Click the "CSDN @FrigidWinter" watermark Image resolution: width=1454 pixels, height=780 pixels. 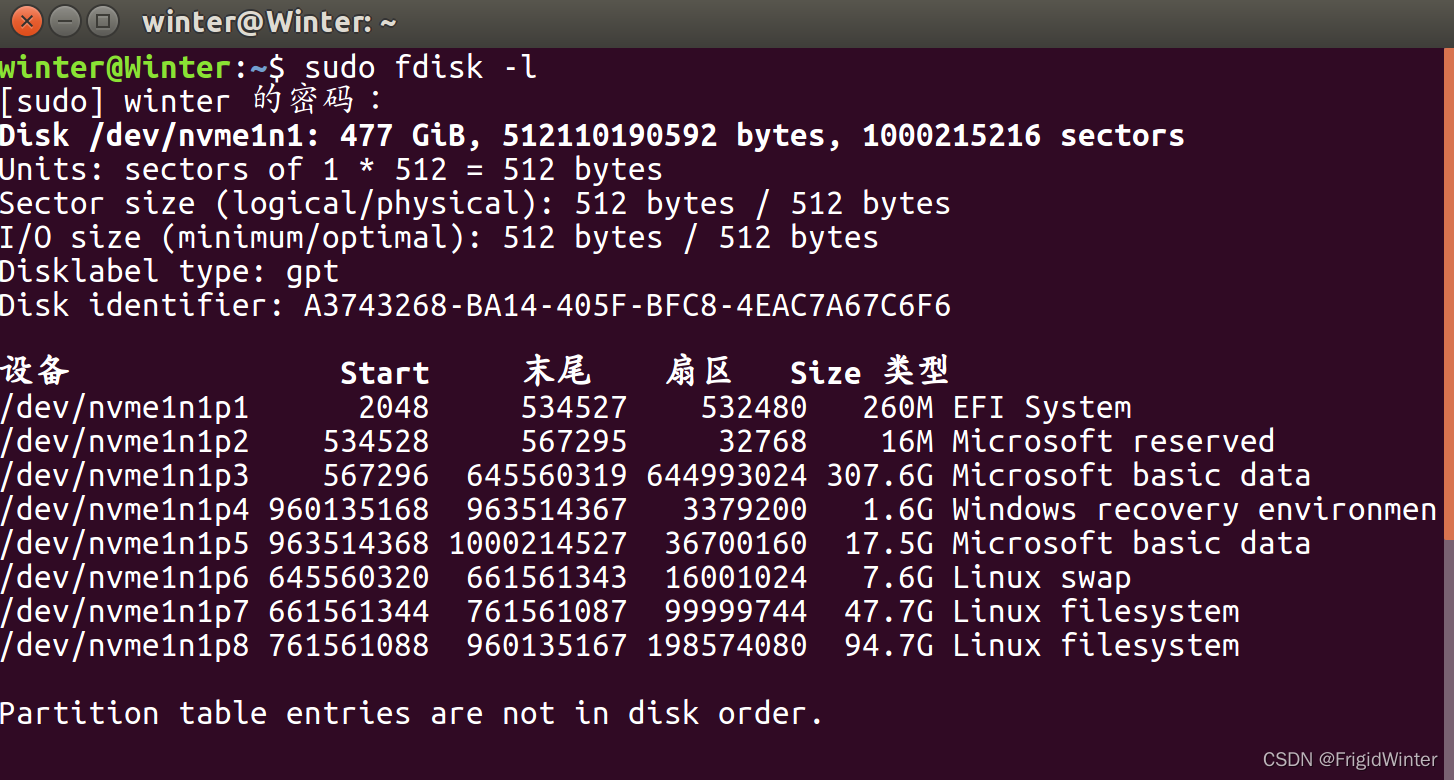pos(1350,760)
